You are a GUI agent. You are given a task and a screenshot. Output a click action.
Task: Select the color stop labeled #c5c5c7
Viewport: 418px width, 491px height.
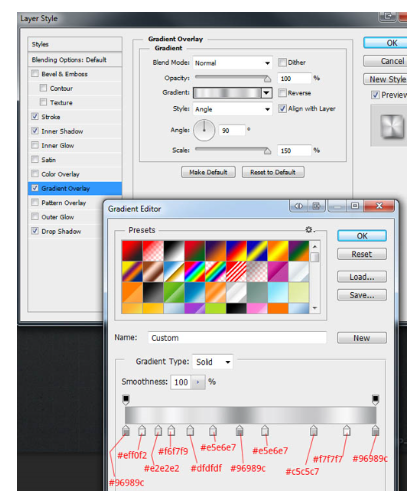(x=313, y=430)
